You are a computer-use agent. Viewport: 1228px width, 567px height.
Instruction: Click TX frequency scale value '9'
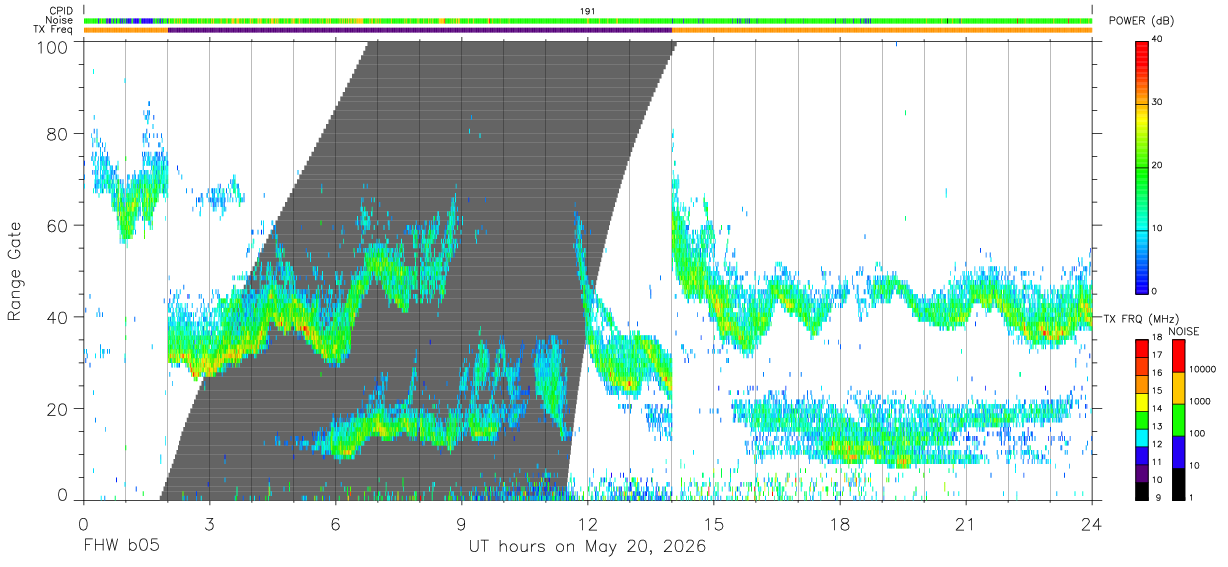click(x=1159, y=500)
